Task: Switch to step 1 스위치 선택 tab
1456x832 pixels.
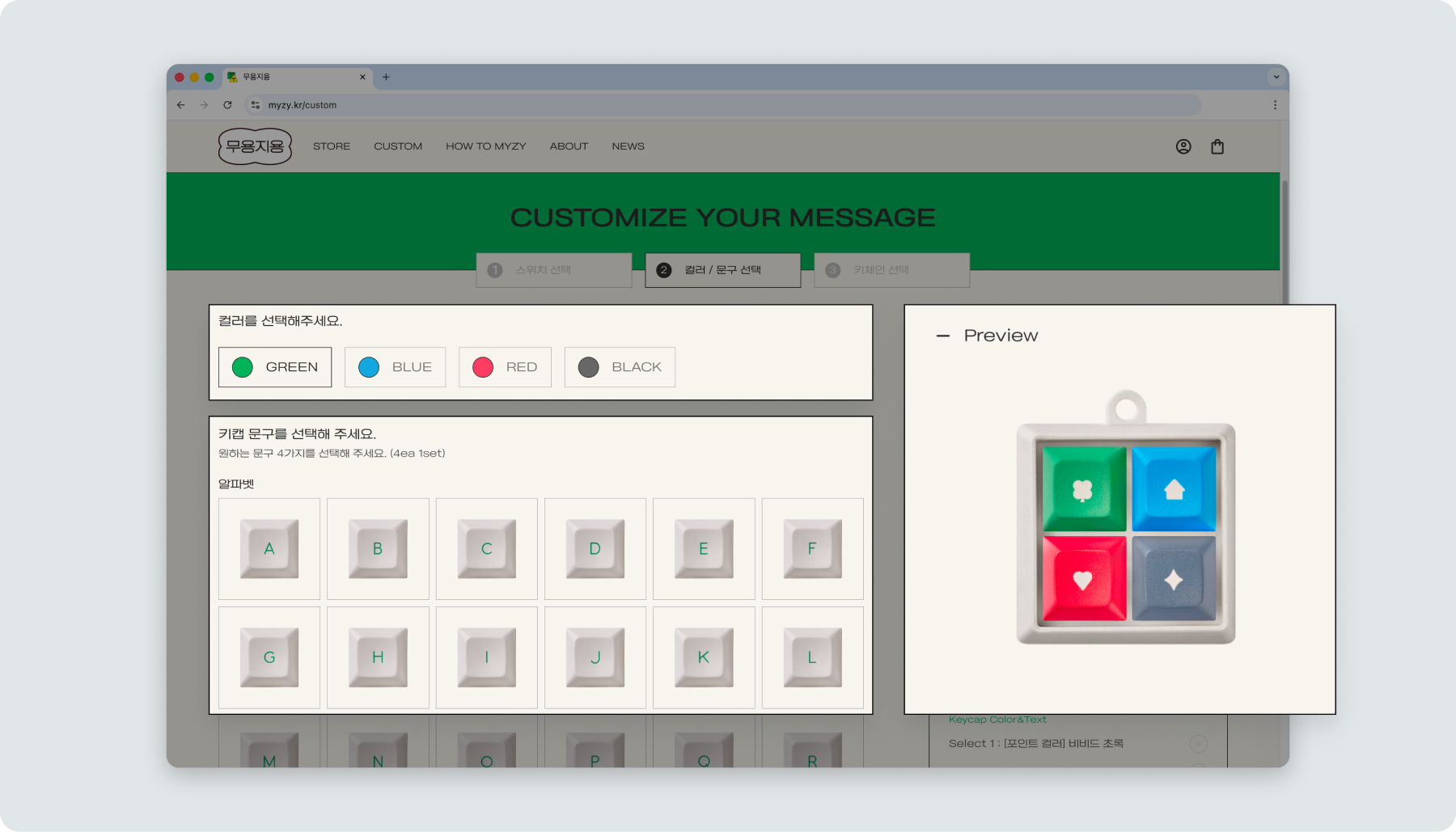Action: tap(554, 270)
